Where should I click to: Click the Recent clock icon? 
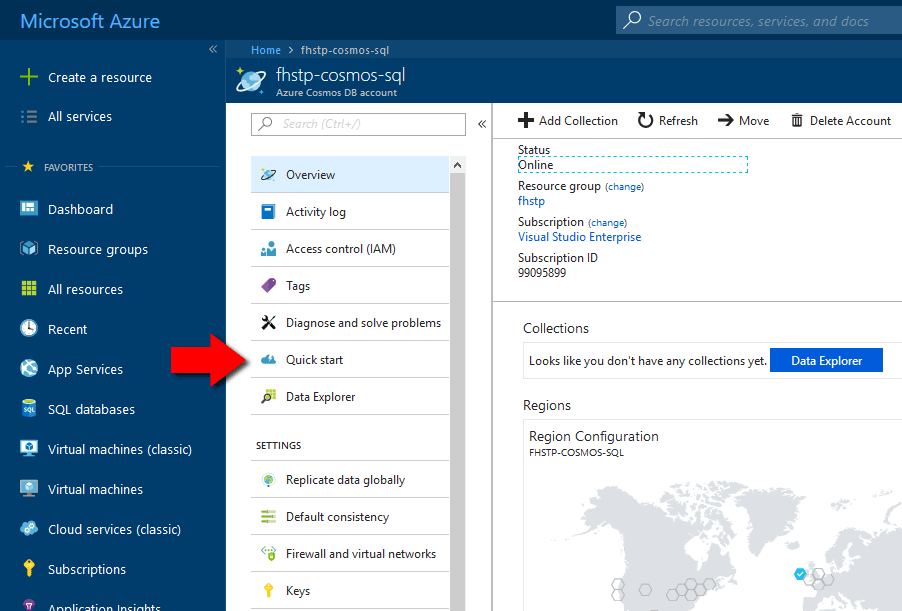tap(29, 328)
